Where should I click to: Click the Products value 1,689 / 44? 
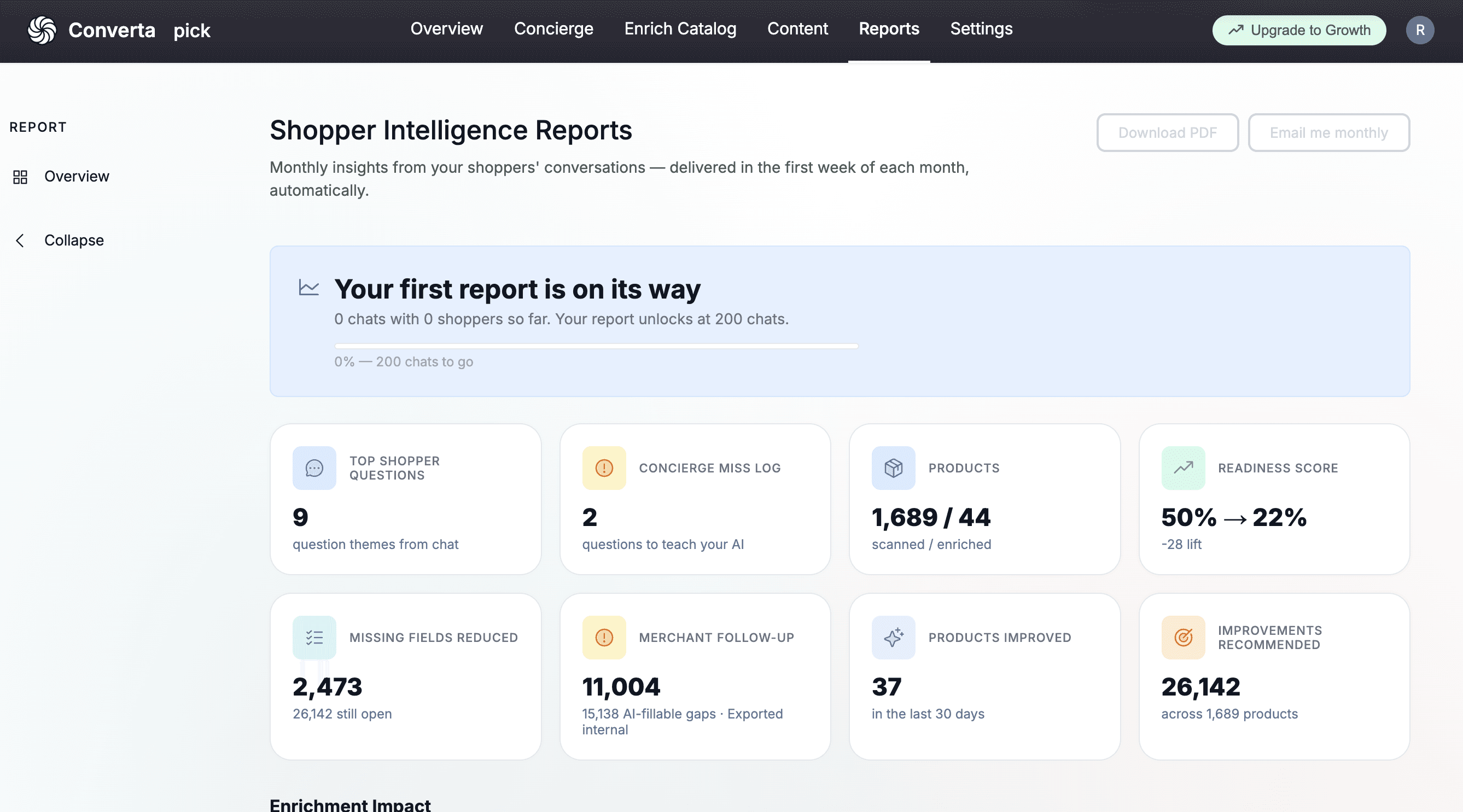[931, 517]
